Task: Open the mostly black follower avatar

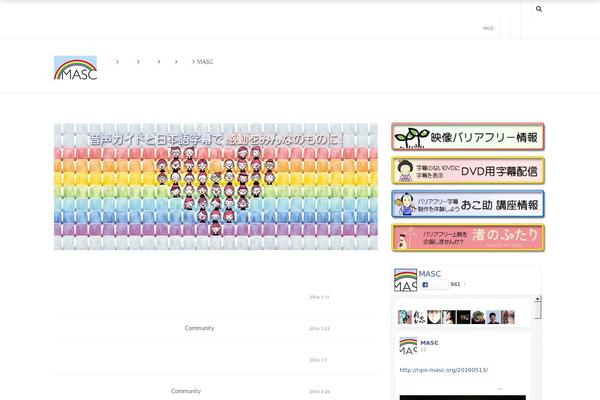Action: coord(463,317)
